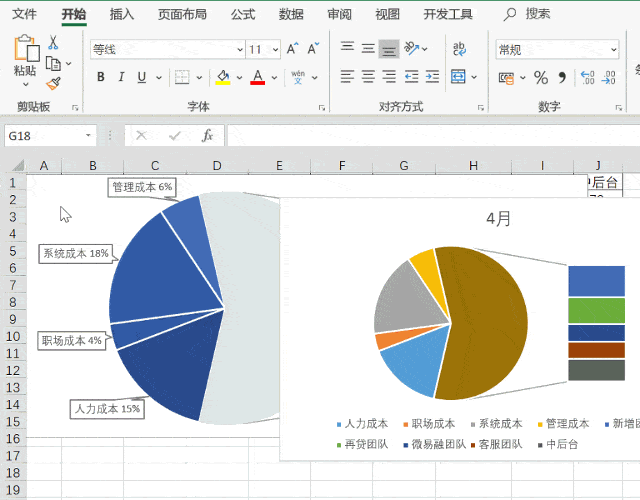Viewport: 640px width, 500px height.
Task: Decrease decimal places
Action: [x=608, y=77]
